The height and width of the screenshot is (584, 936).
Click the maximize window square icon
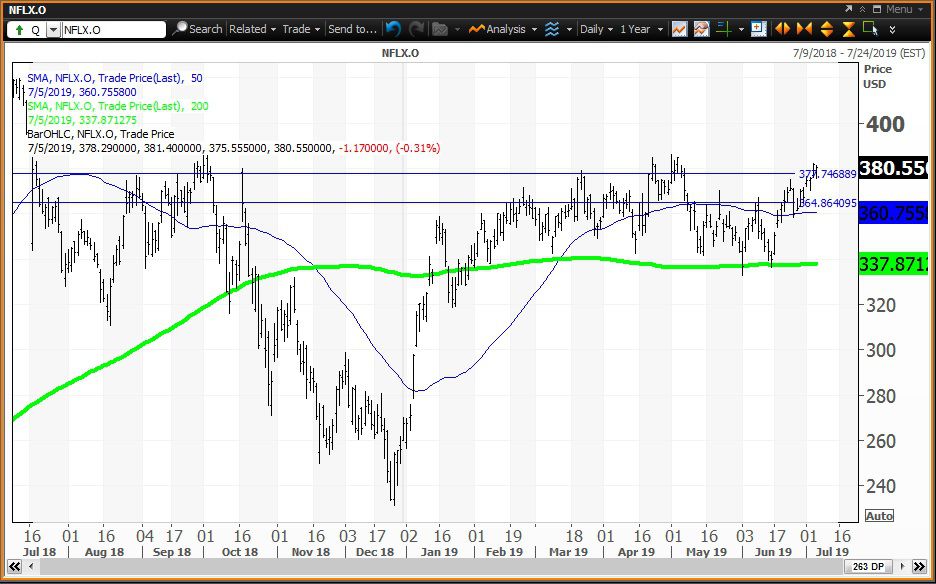[x=876, y=10]
